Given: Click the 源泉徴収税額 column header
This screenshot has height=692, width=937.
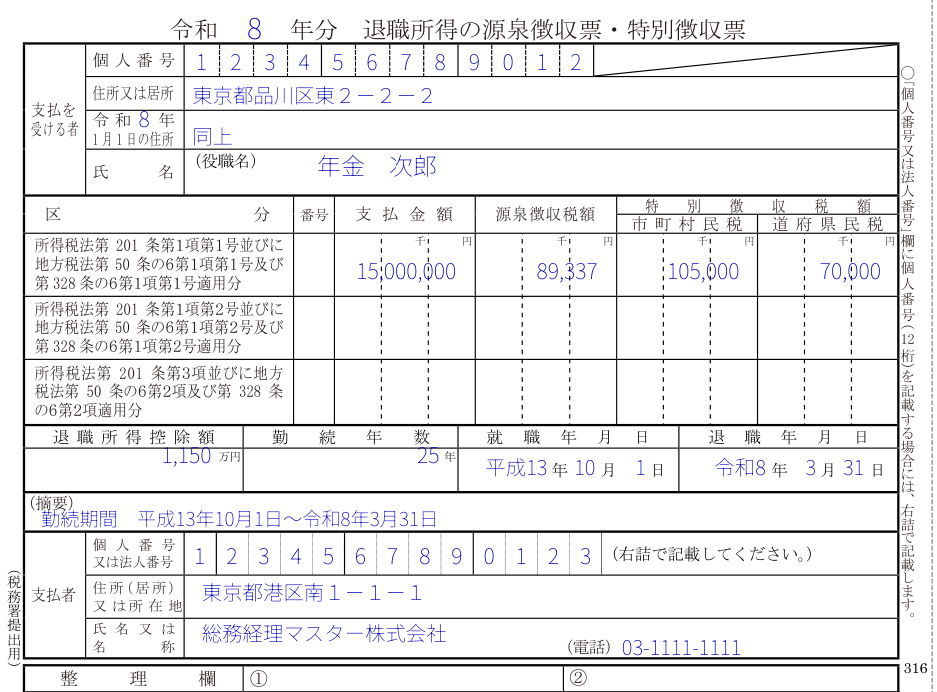Looking at the screenshot, I should pos(545,214).
